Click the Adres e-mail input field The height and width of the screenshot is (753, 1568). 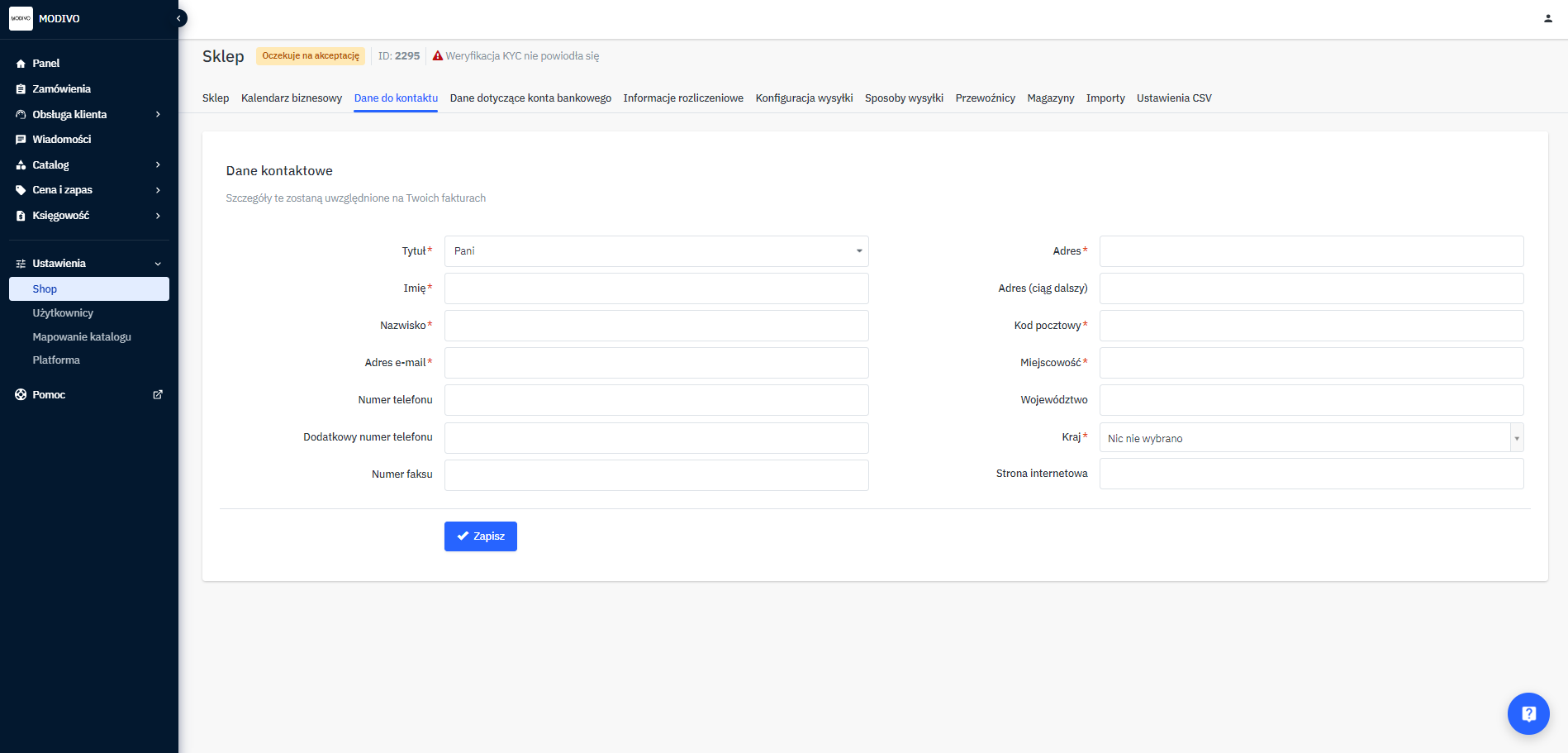point(656,363)
